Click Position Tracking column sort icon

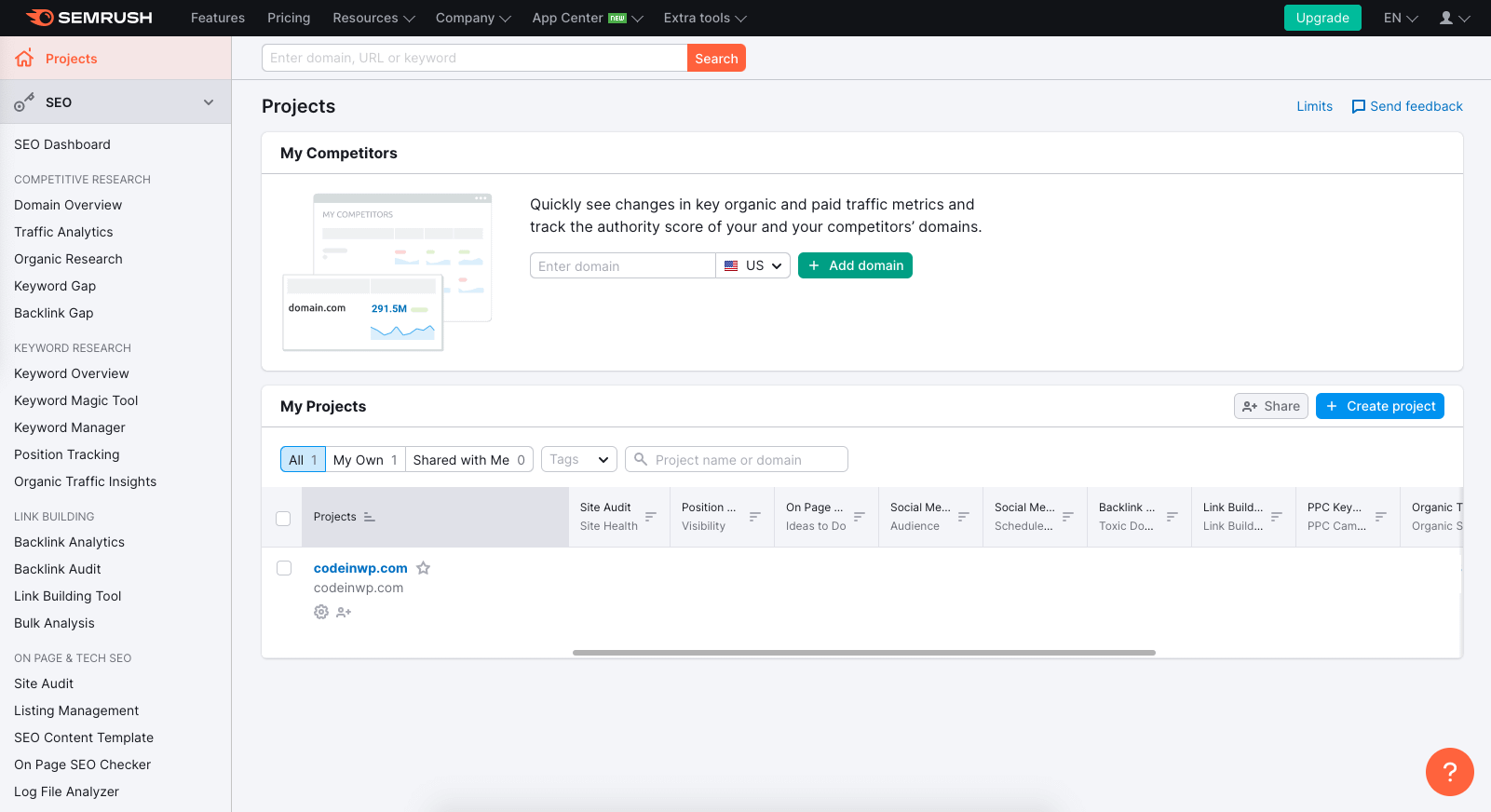pyautogui.click(x=755, y=516)
